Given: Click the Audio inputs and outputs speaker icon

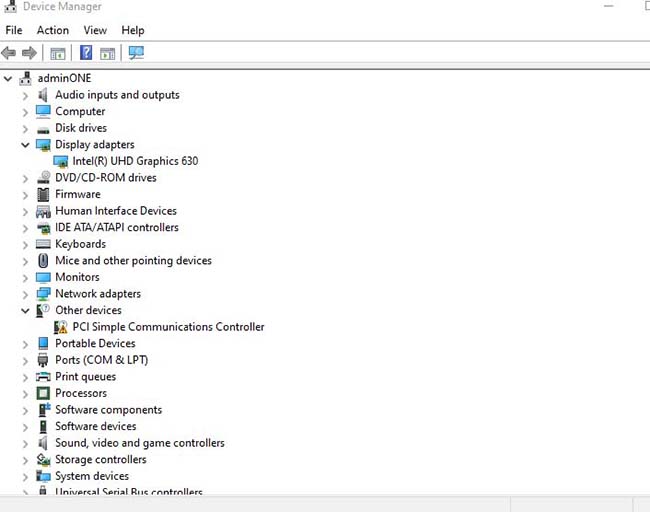Looking at the screenshot, I should (x=43, y=95).
